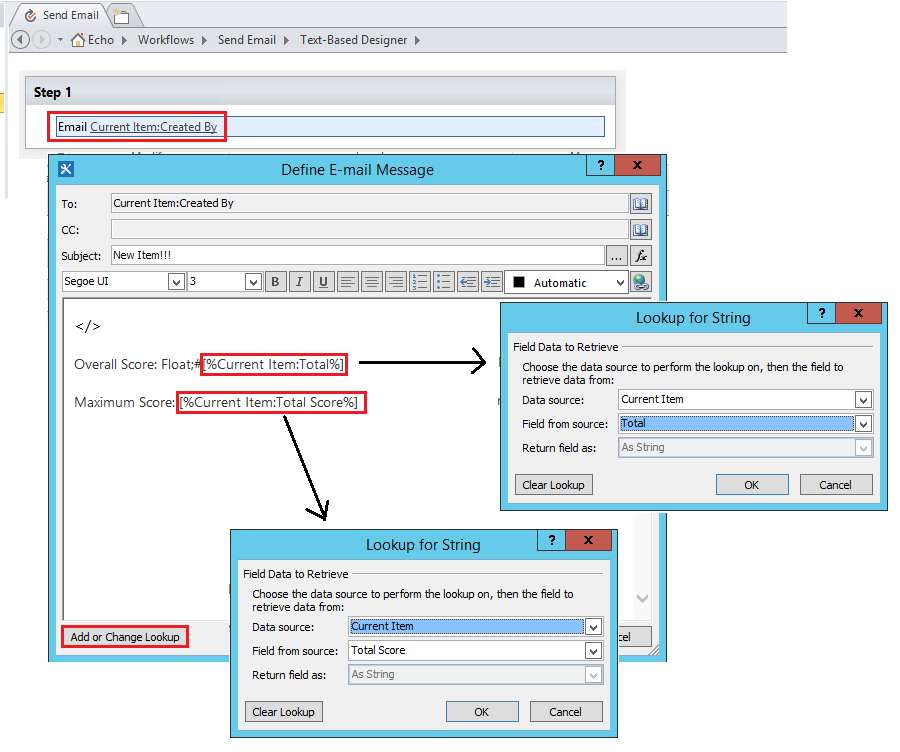This screenshot has height=752, width=900.
Task: Click the Add or Change Lookup button
Action: (124, 636)
